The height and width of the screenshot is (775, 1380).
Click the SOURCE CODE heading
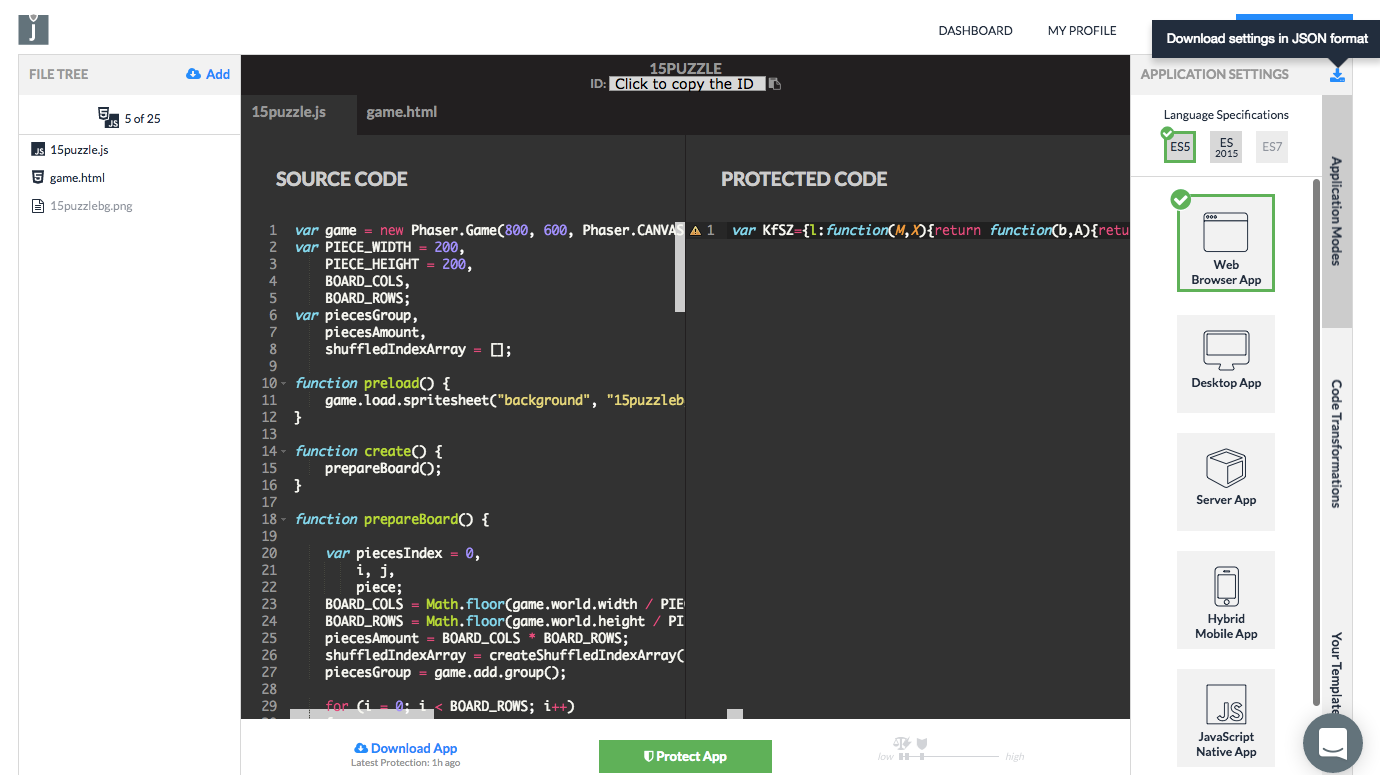(x=342, y=179)
